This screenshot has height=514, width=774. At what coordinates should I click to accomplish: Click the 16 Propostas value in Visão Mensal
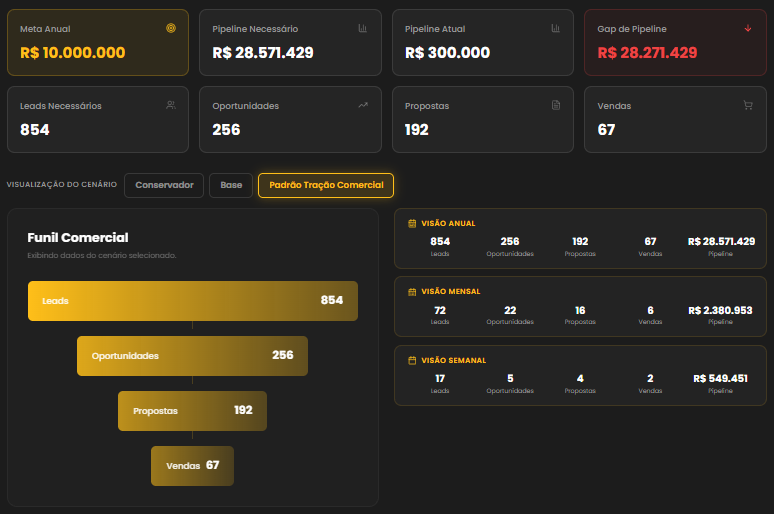[x=580, y=310]
